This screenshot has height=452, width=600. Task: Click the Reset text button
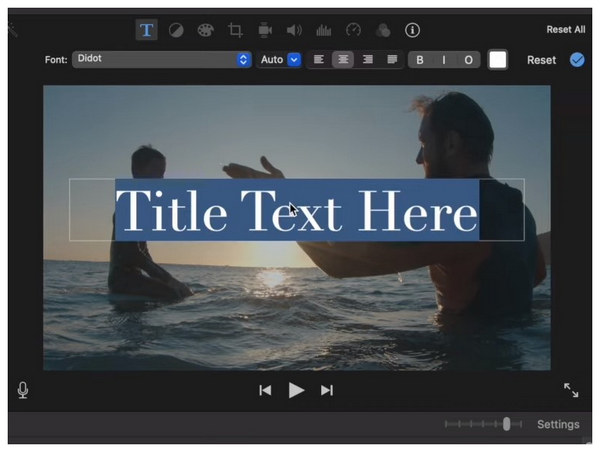541,60
